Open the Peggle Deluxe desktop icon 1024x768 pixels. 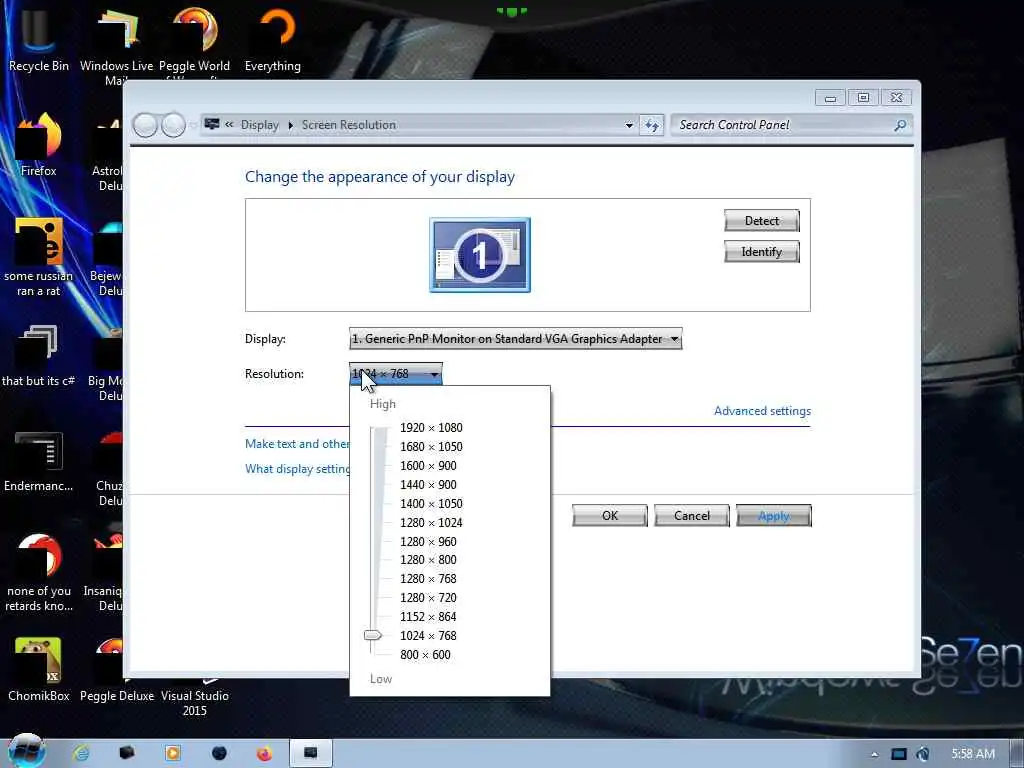point(116,670)
